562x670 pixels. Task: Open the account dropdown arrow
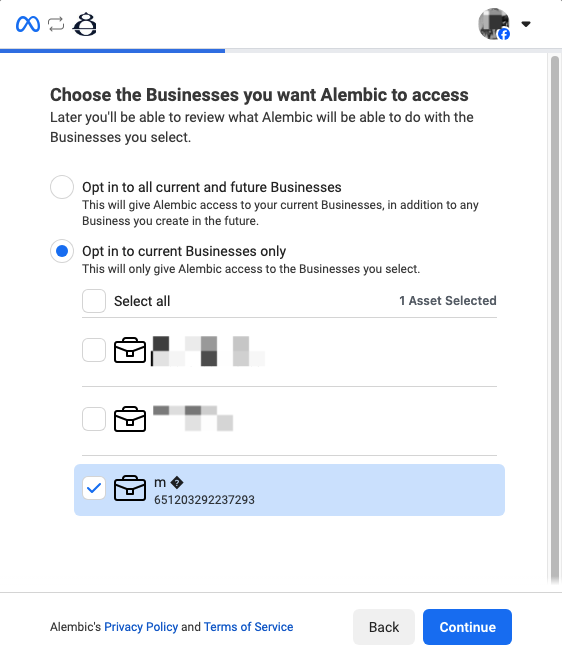pos(526,24)
